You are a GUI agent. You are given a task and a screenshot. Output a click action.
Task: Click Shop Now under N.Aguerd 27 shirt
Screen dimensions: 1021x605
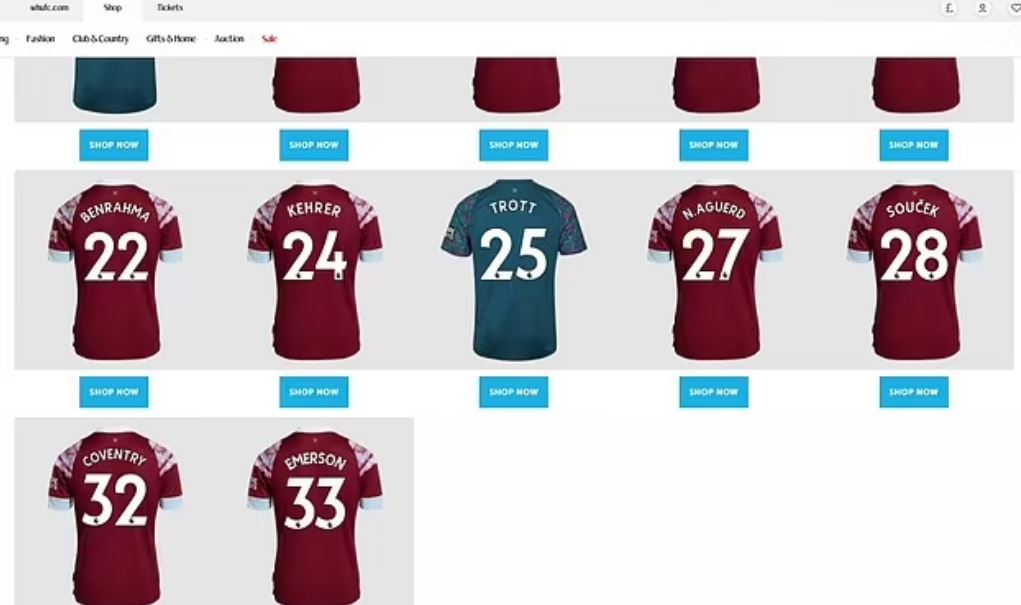(714, 392)
